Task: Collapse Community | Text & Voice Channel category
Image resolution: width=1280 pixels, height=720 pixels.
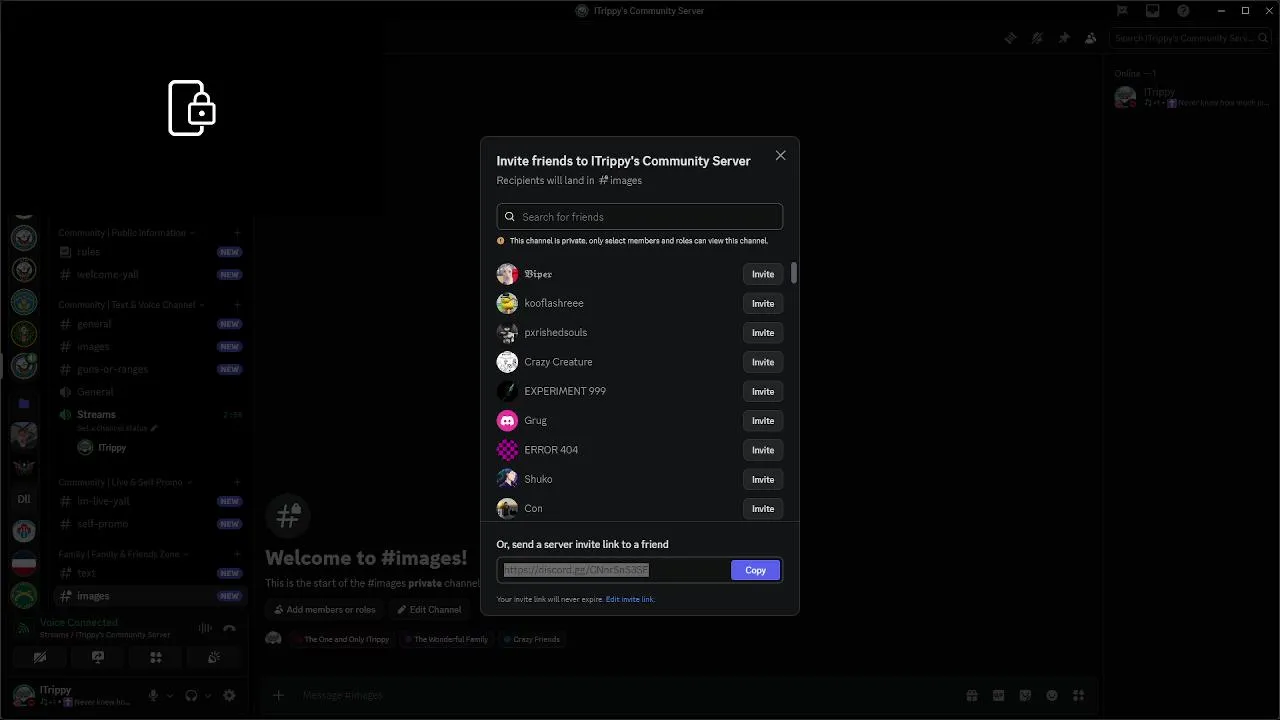Action: point(131,305)
